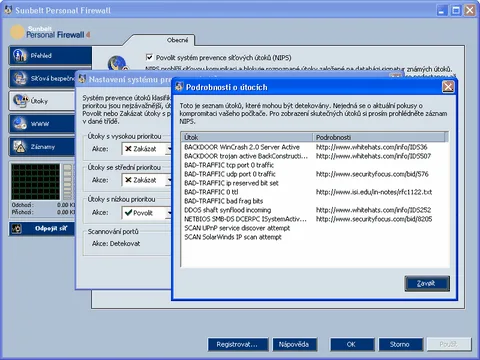Close the Podrobnosti o útocích dialog

pyautogui.click(x=448, y=87)
